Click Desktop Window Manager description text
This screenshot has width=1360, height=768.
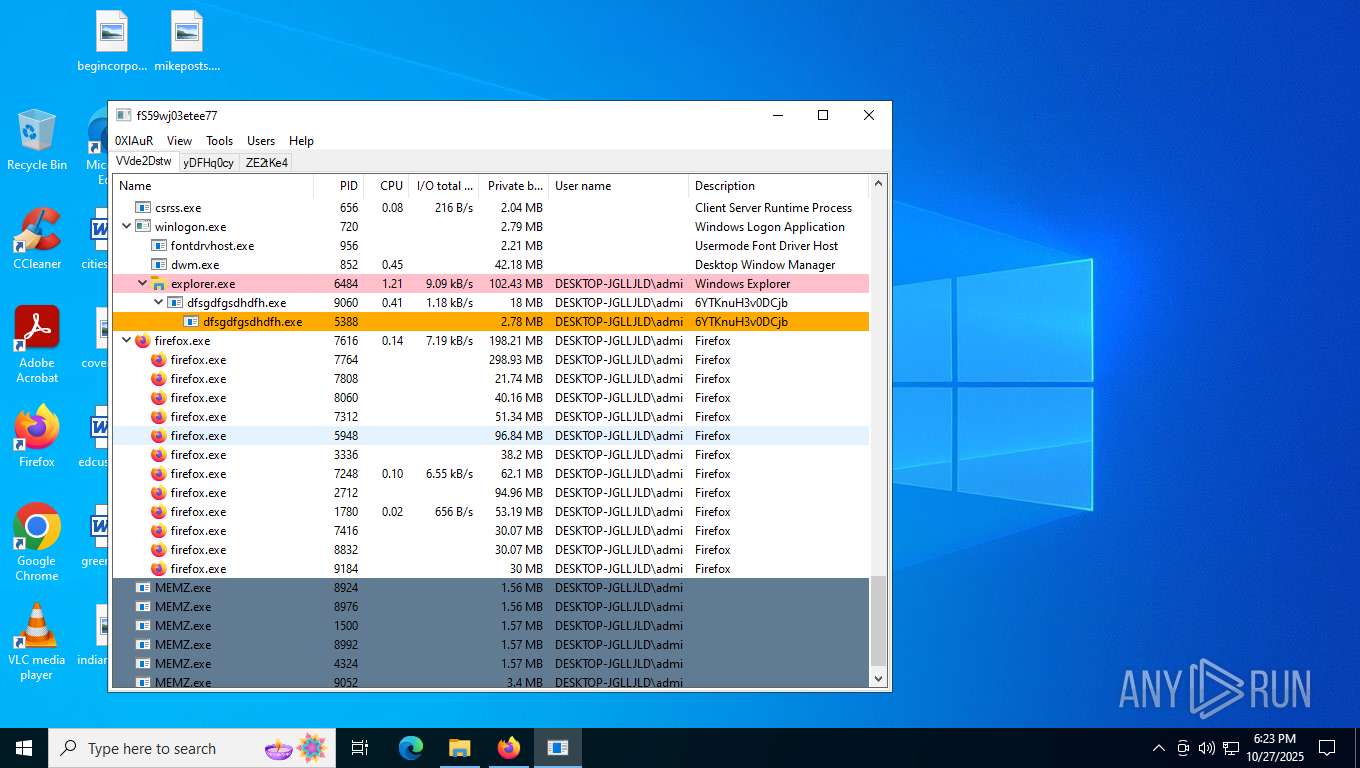coord(765,265)
